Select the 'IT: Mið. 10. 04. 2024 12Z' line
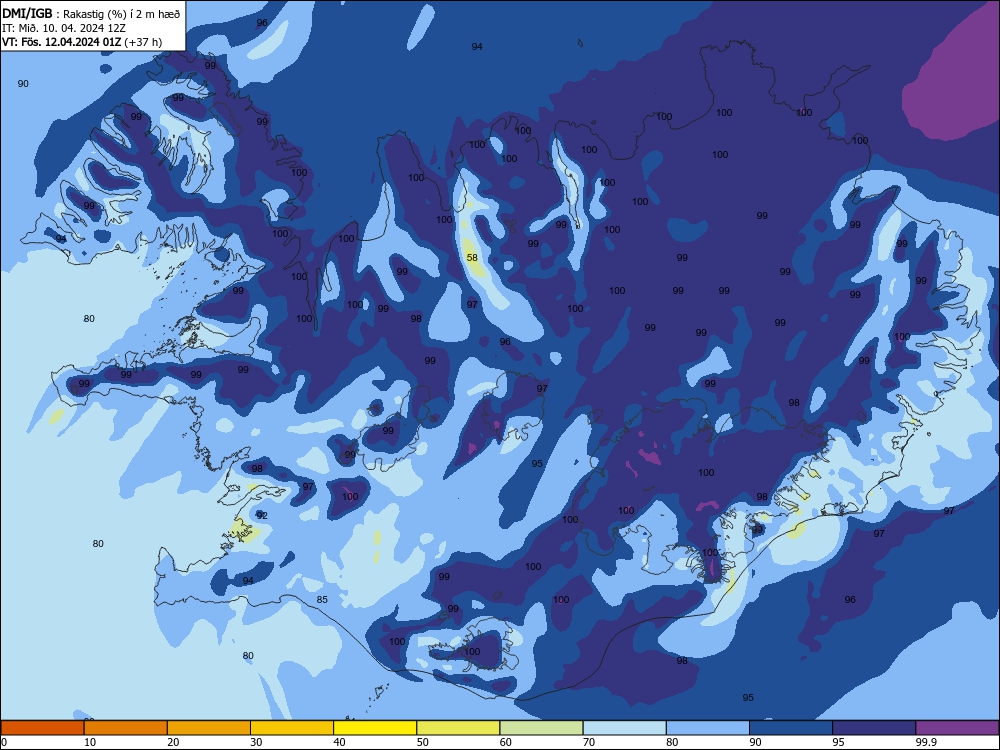Screen dimensions: 1000x750 [x=64, y=28]
